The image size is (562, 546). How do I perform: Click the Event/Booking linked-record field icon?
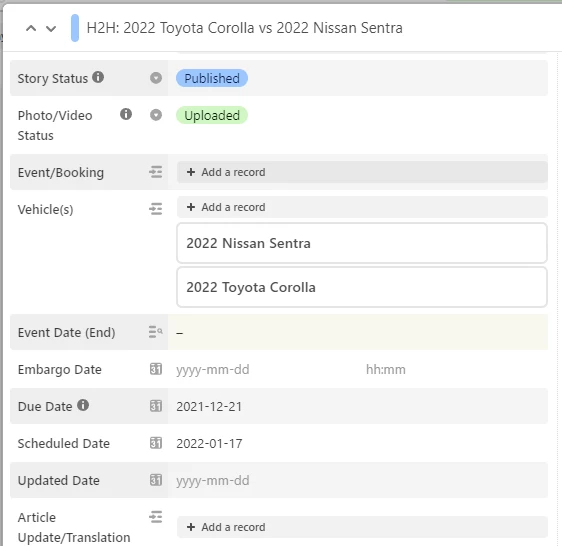[156, 172]
